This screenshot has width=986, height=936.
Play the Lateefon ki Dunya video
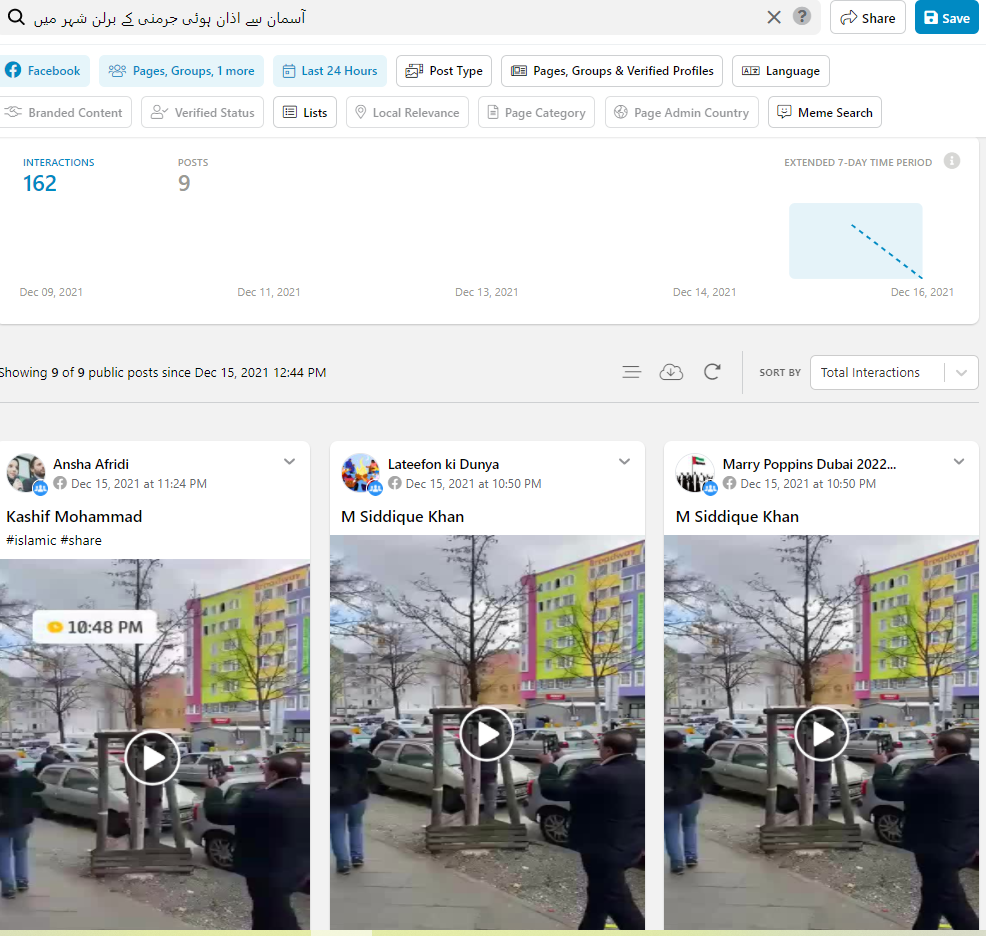[x=487, y=735]
